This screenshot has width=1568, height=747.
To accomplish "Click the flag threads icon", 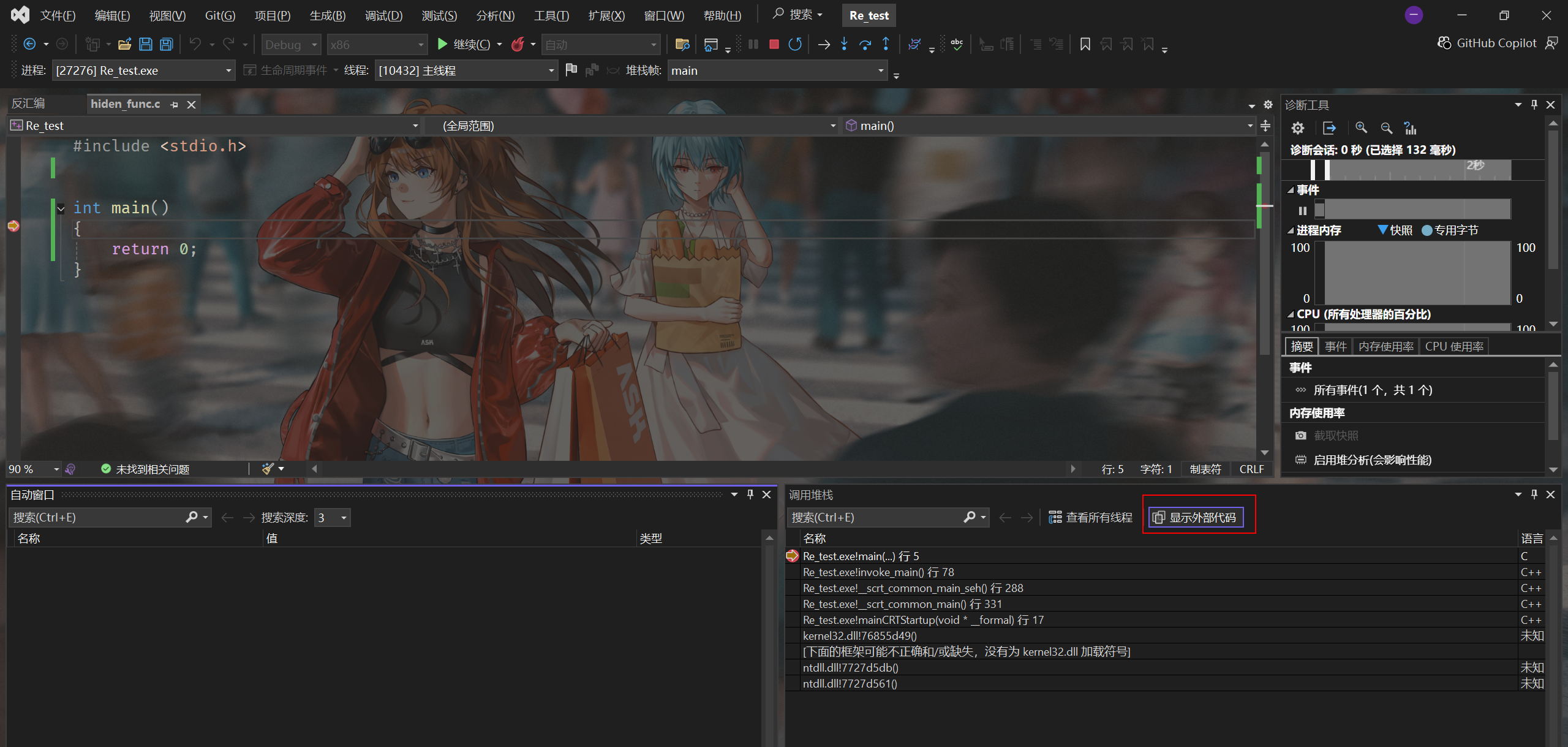I will pyautogui.click(x=571, y=70).
